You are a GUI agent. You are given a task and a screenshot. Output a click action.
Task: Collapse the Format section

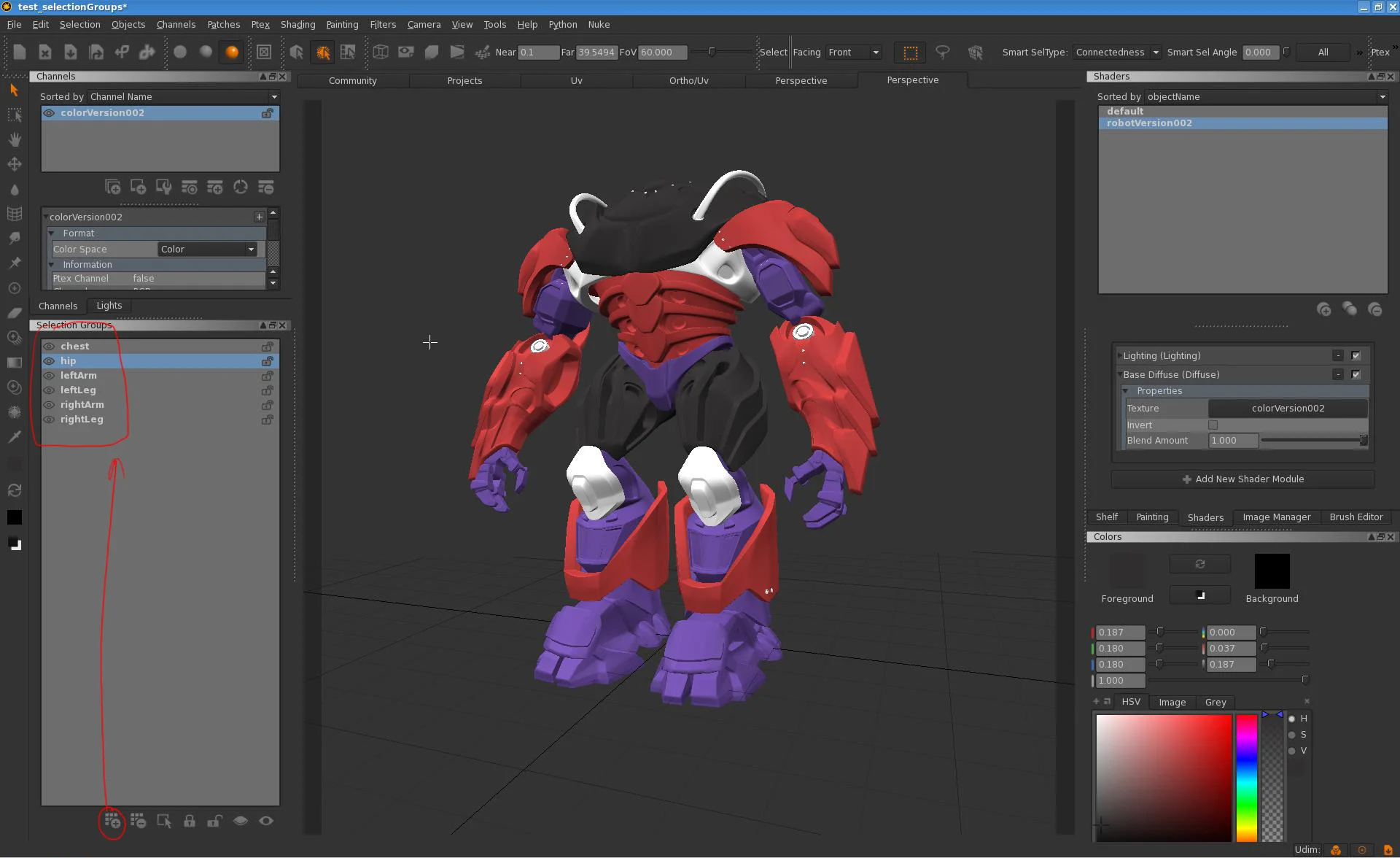pyautogui.click(x=52, y=233)
